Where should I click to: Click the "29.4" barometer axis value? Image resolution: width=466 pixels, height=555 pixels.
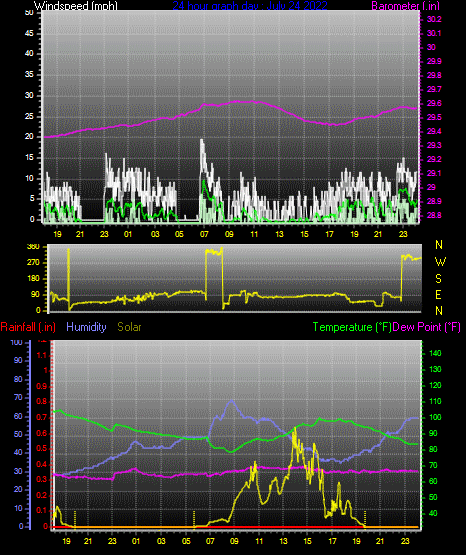(434, 131)
